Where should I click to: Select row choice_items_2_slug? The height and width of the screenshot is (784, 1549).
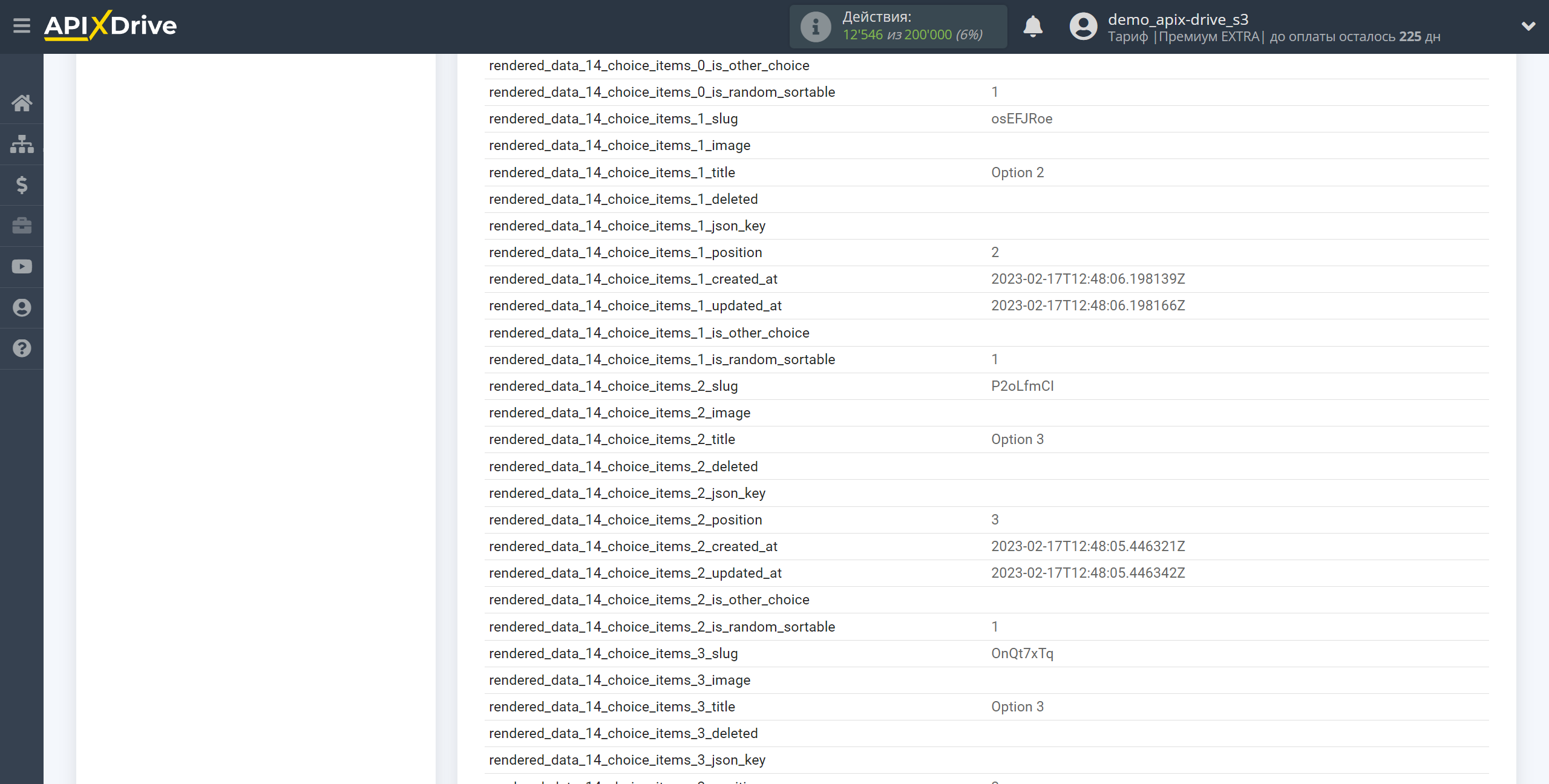pyautogui.click(x=986, y=386)
